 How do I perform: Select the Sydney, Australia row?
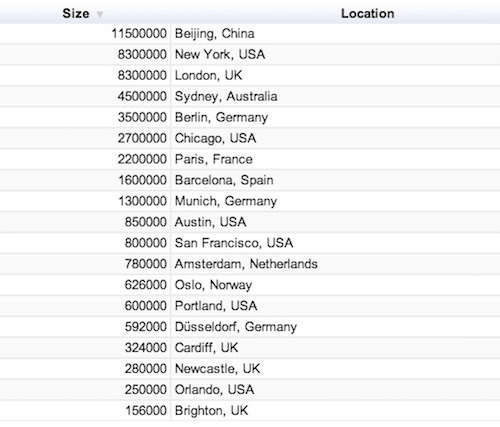point(250,97)
